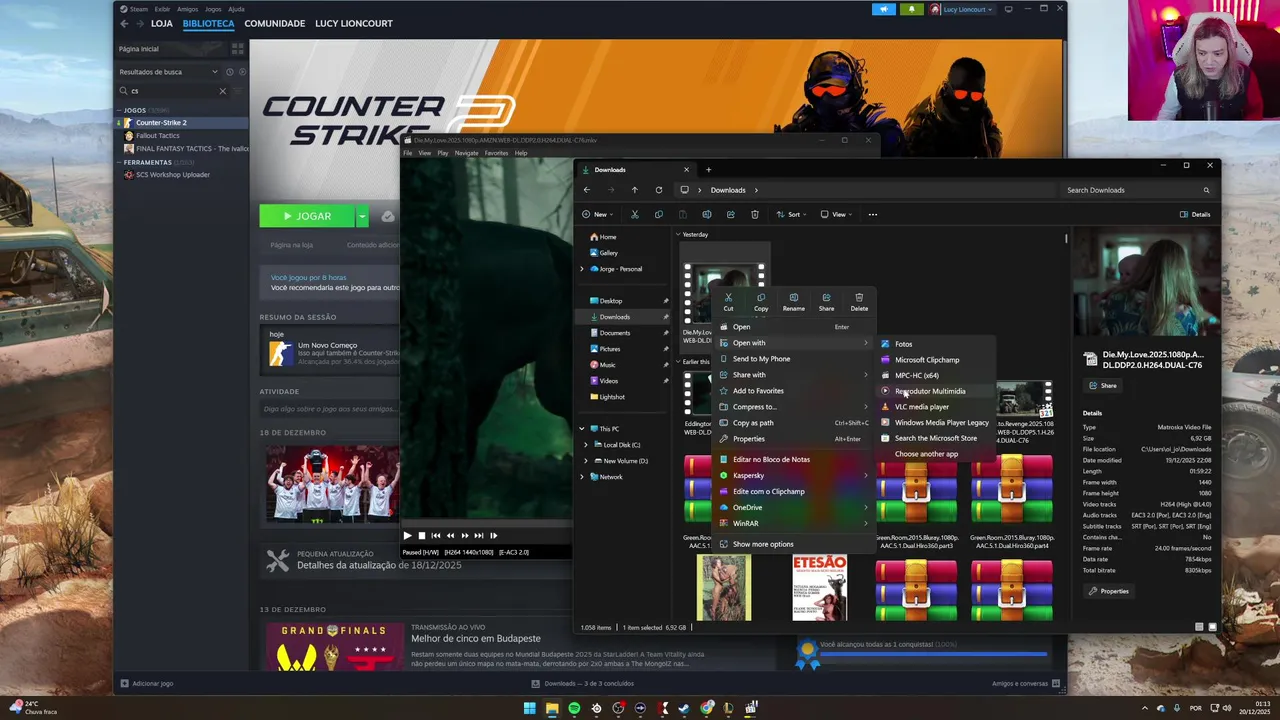Screen dimensions: 1280x720
Task: Refresh the Downloads folder in Explorer
Action: pos(658,190)
